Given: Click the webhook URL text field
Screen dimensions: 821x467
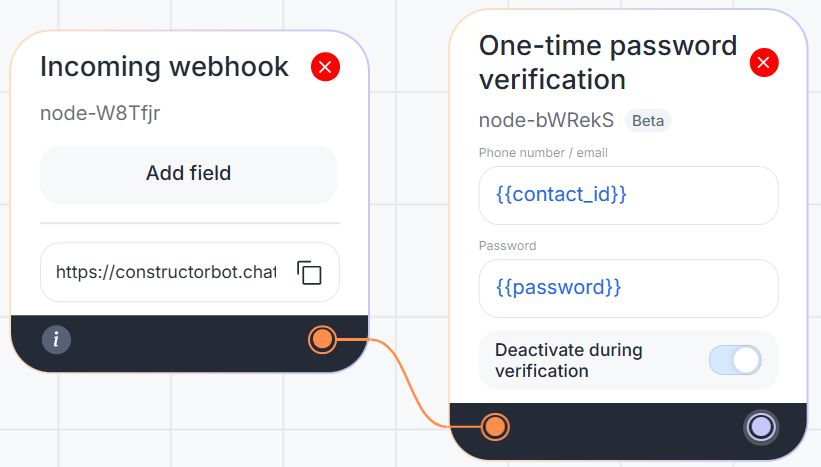Looking at the screenshot, I should tap(165, 272).
